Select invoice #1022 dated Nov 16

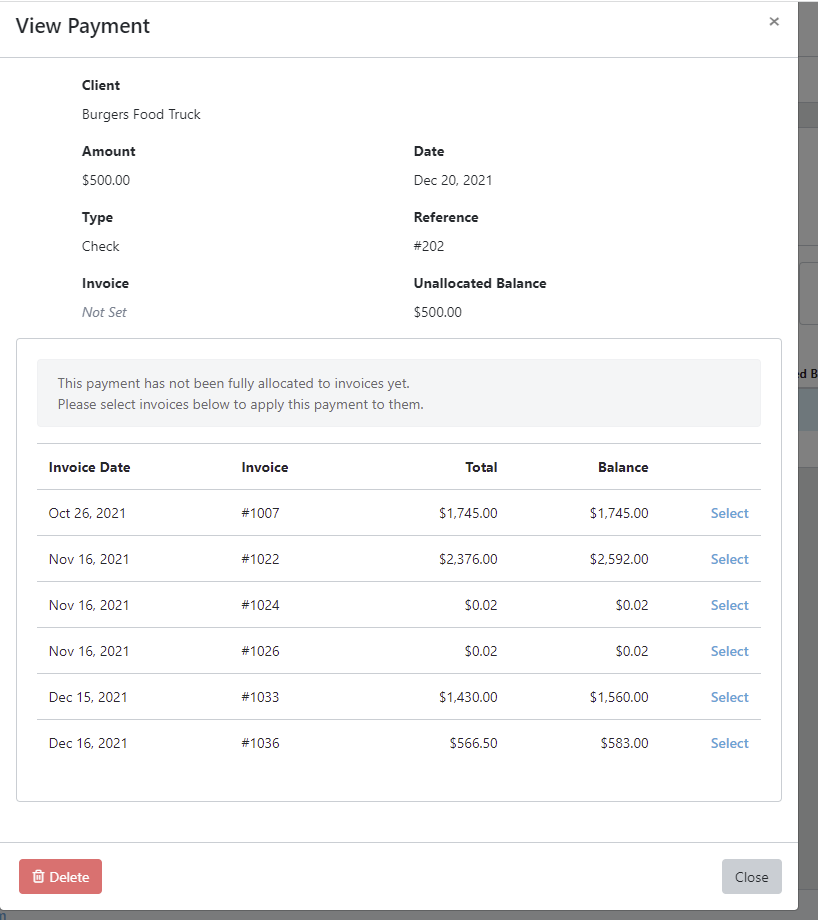[x=729, y=559]
